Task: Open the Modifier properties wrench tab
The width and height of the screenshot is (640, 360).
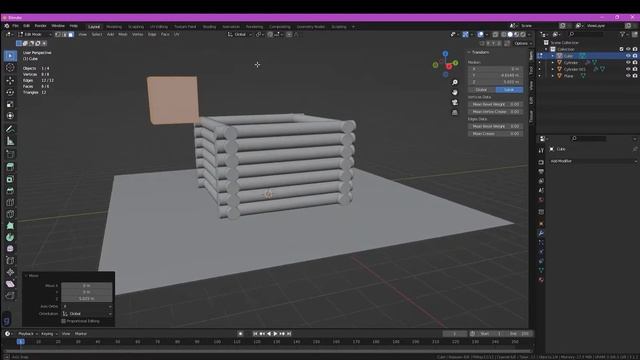Action: click(x=541, y=233)
